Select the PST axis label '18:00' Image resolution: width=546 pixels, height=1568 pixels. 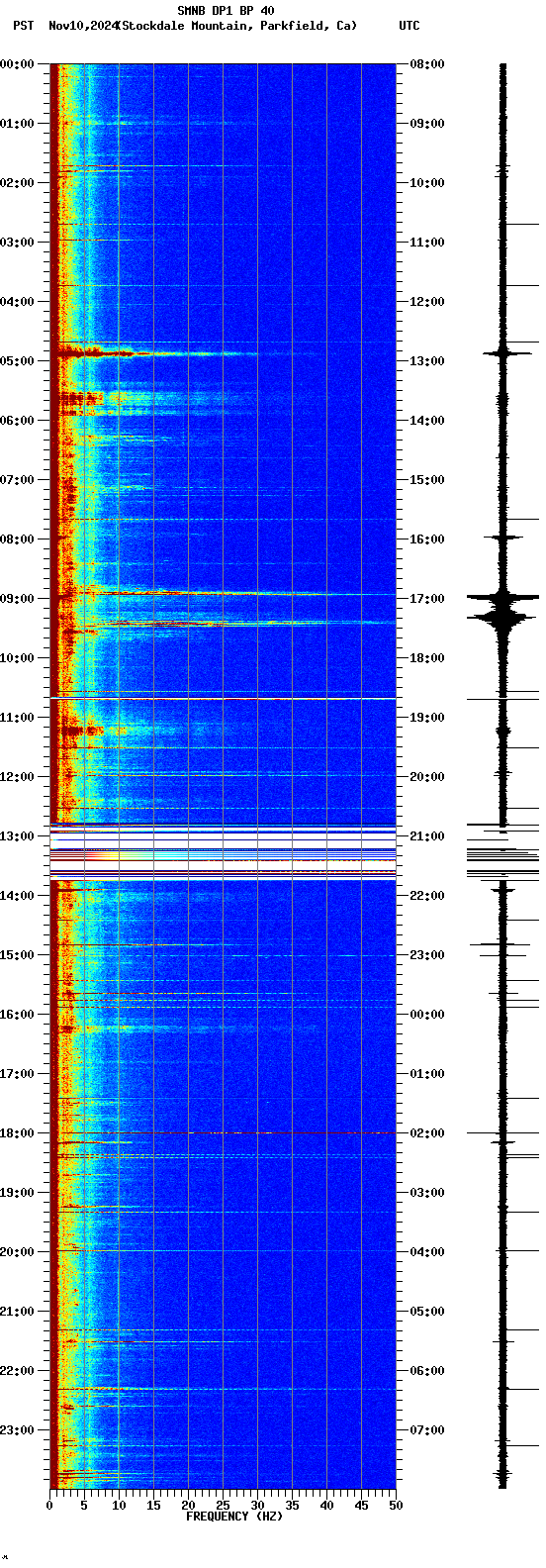16,1133
